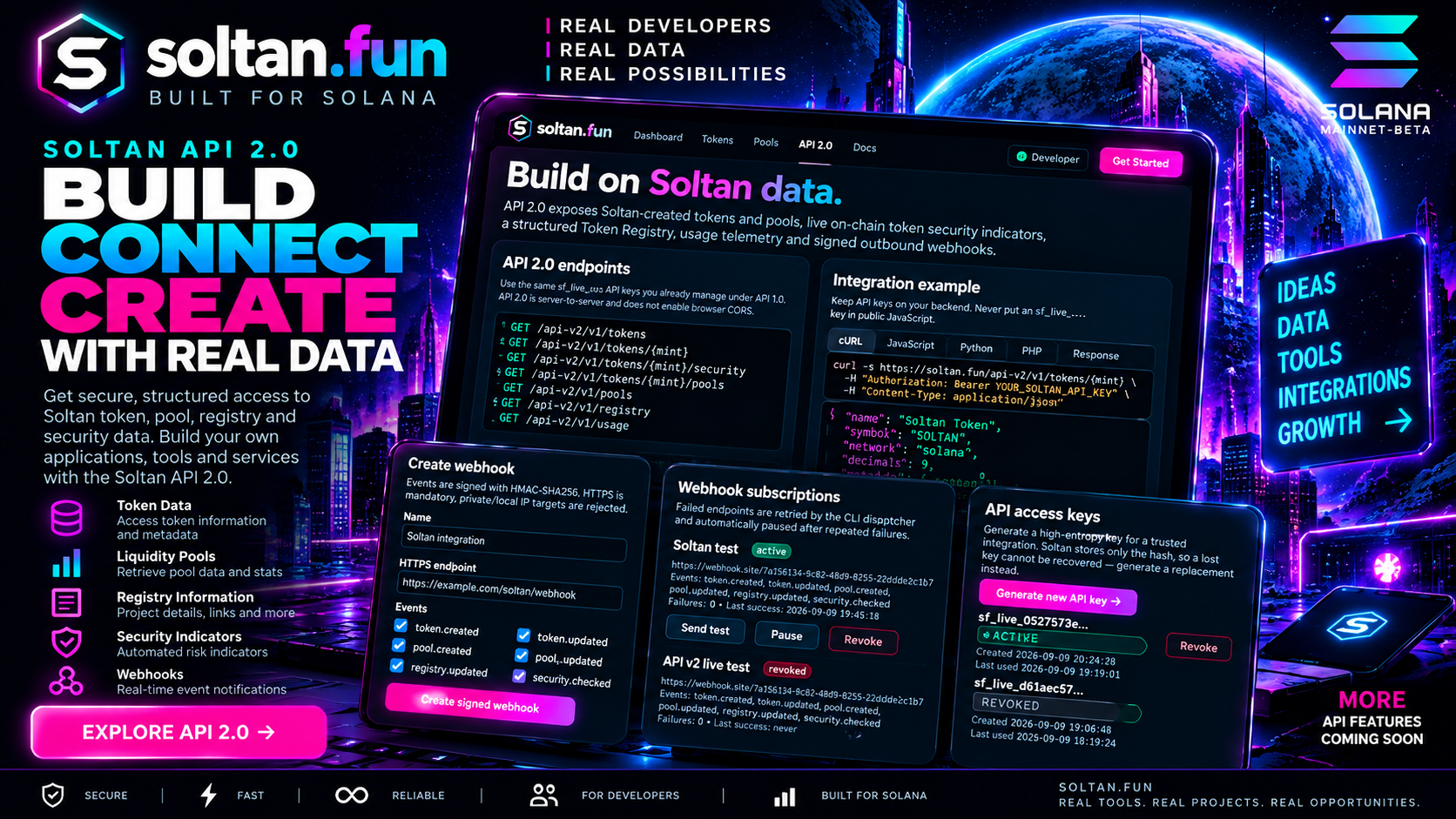Click the soltan.fun logo in dashboard header
Viewport: 1456px width, 819px height.
point(560,129)
